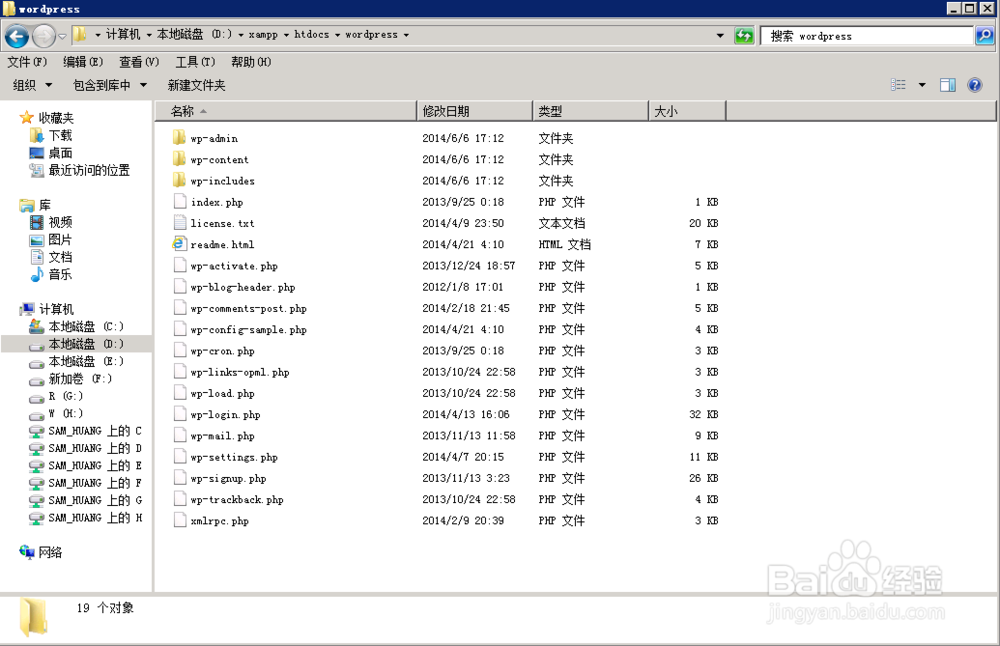Open the htdocs breadcrumb dropdown arrow
Viewport: 1000px width, 646px height.
click(x=337, y=35)
